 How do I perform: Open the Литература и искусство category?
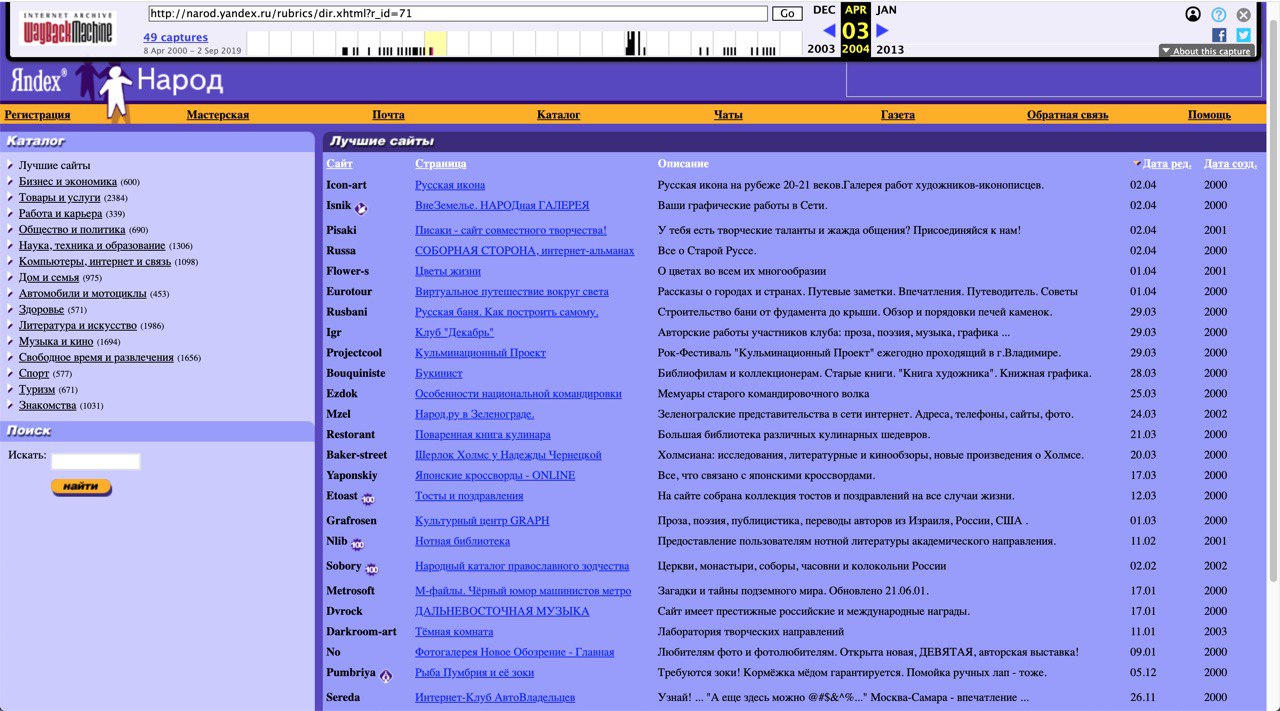coord(78,326)
